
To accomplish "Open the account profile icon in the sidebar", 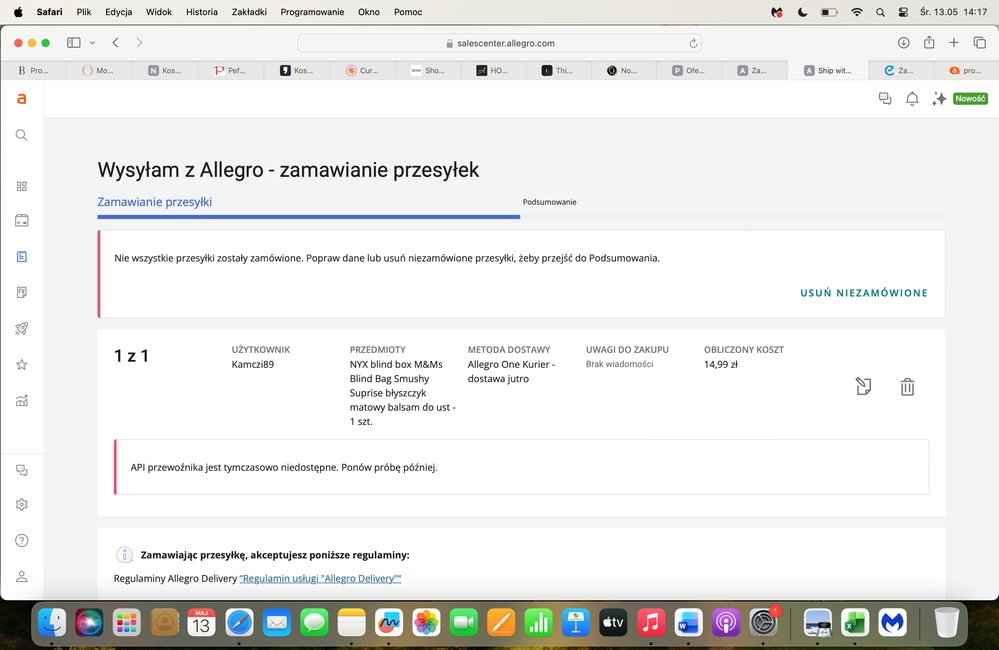I will coord(22,576).
